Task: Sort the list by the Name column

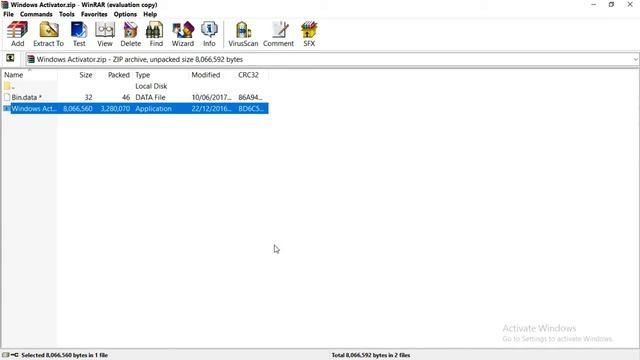Action: pyautogui.click(x=29, y=75)
